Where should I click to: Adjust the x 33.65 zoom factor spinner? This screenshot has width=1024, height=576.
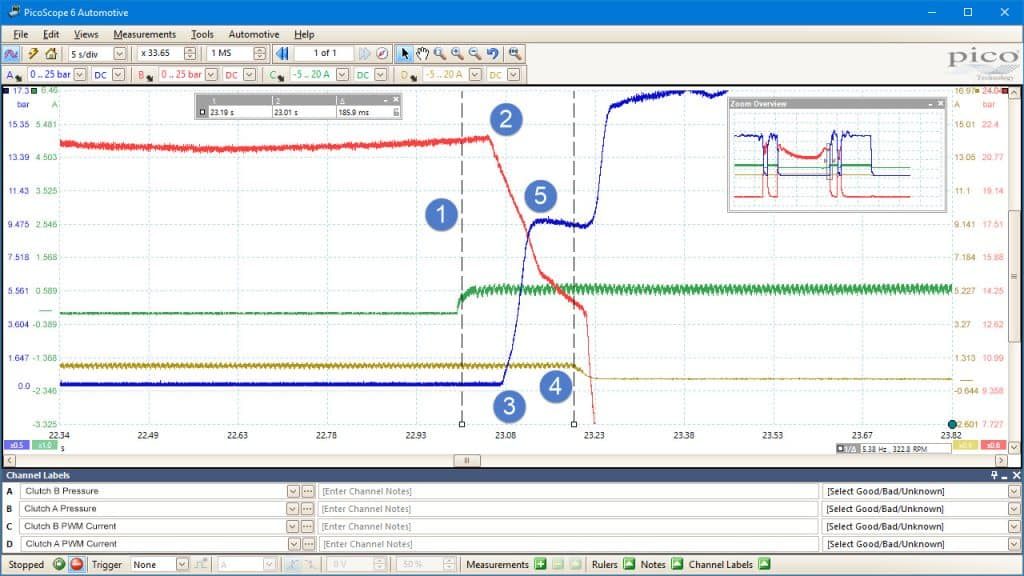coord(190,54)
